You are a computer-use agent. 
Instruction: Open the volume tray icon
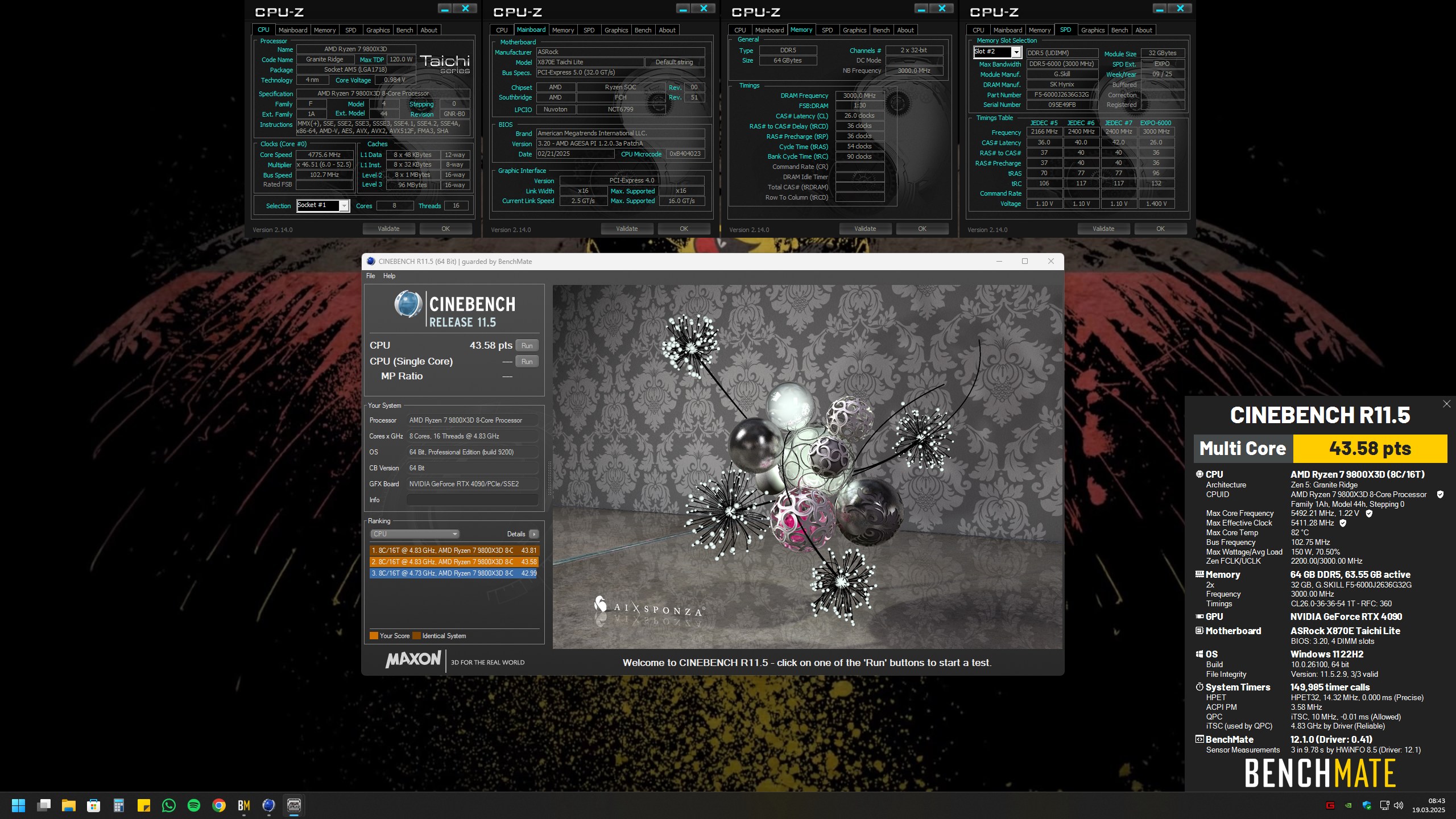pos(1399,805)
